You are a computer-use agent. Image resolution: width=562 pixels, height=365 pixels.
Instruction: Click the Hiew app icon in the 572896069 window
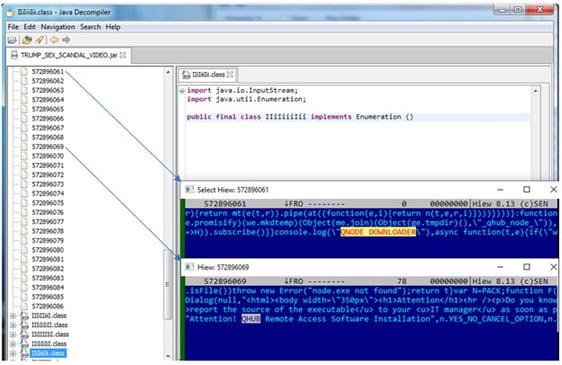[x=189, y=267]
